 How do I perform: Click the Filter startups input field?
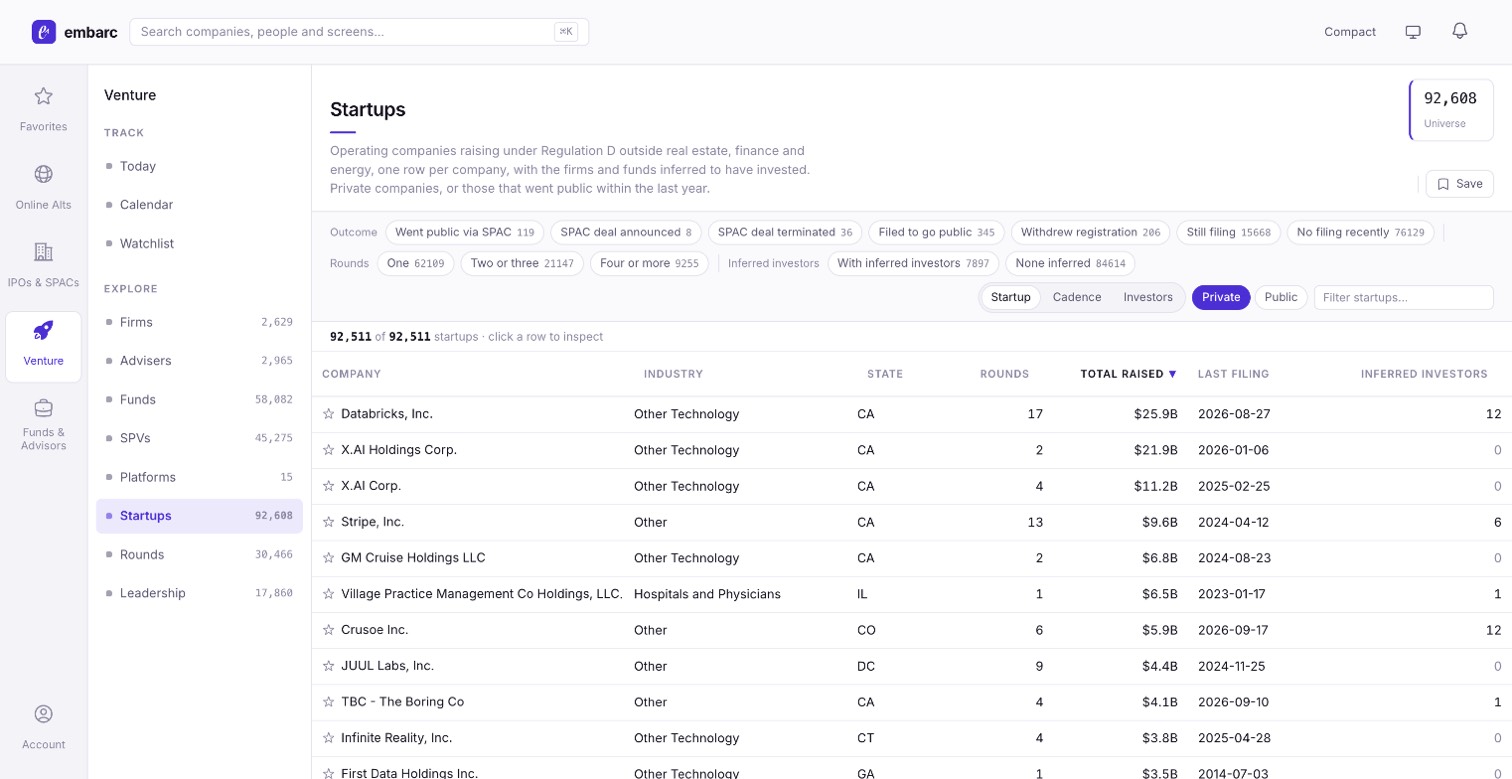1403,297
